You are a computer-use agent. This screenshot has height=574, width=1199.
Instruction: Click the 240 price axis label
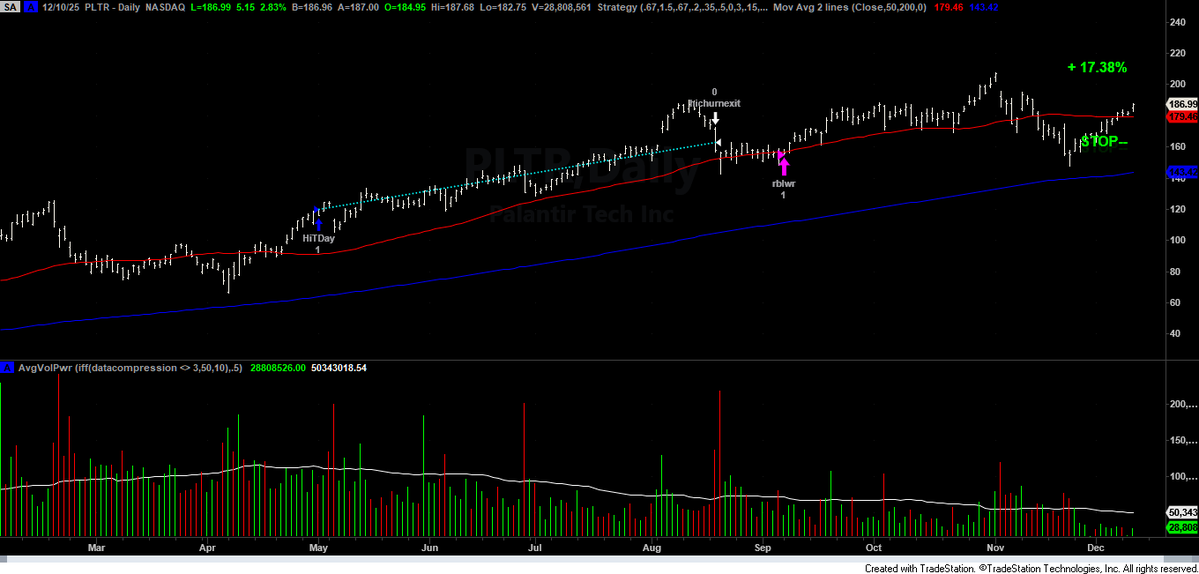(x=1179, y=22)
